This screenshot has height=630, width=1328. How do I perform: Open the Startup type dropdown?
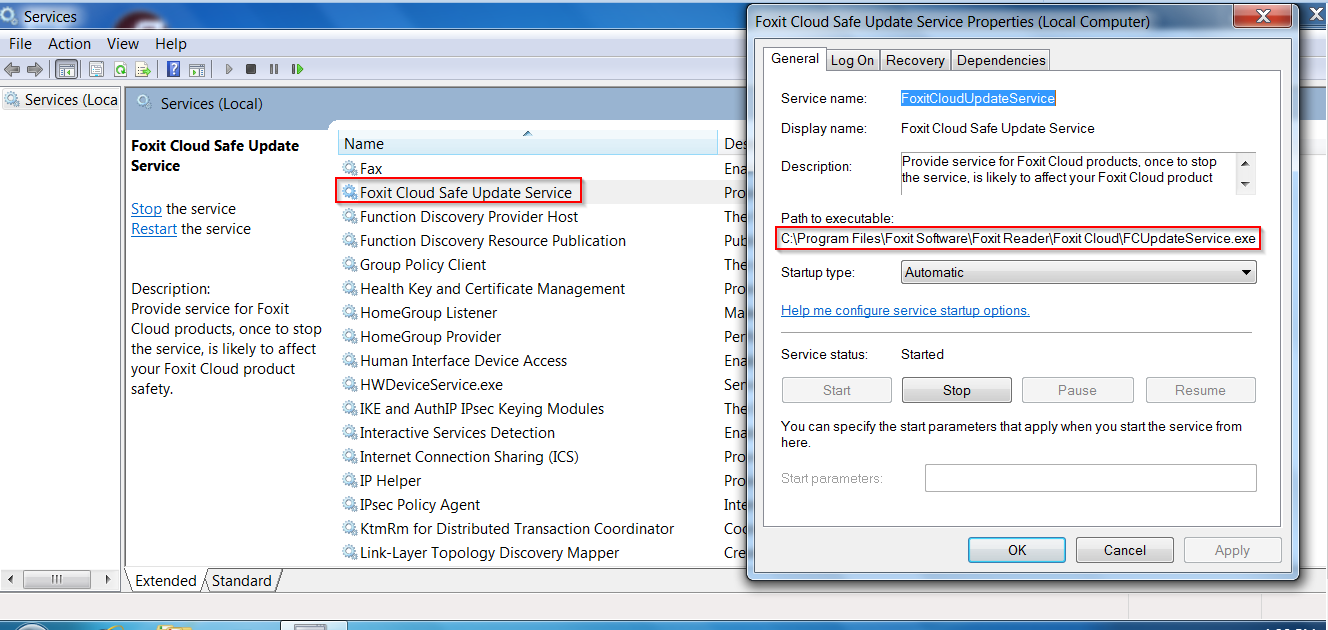click(x=1079, y=272)
